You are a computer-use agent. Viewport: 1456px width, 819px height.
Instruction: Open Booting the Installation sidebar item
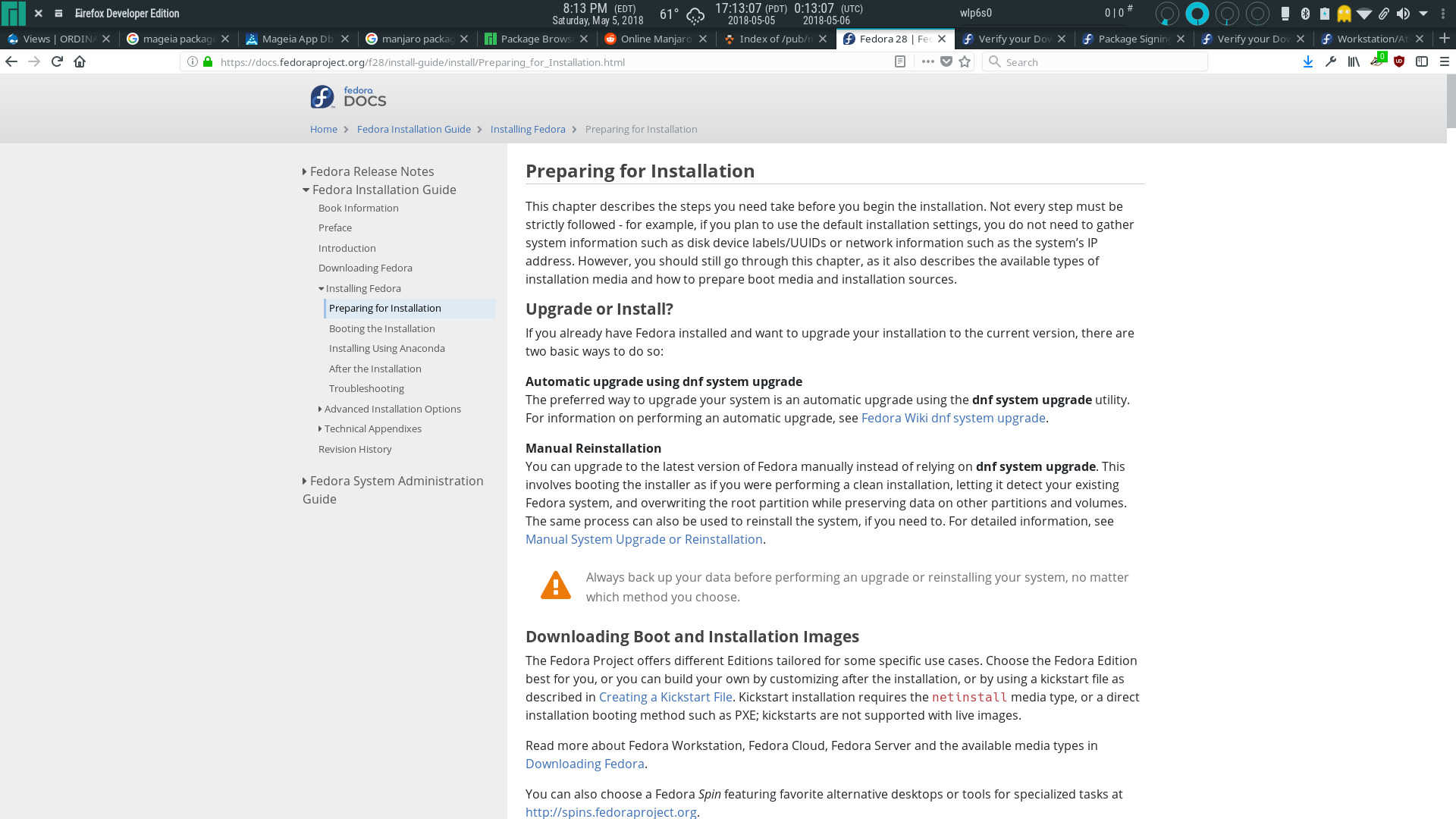pyautogui.click(x=381, y=328)
